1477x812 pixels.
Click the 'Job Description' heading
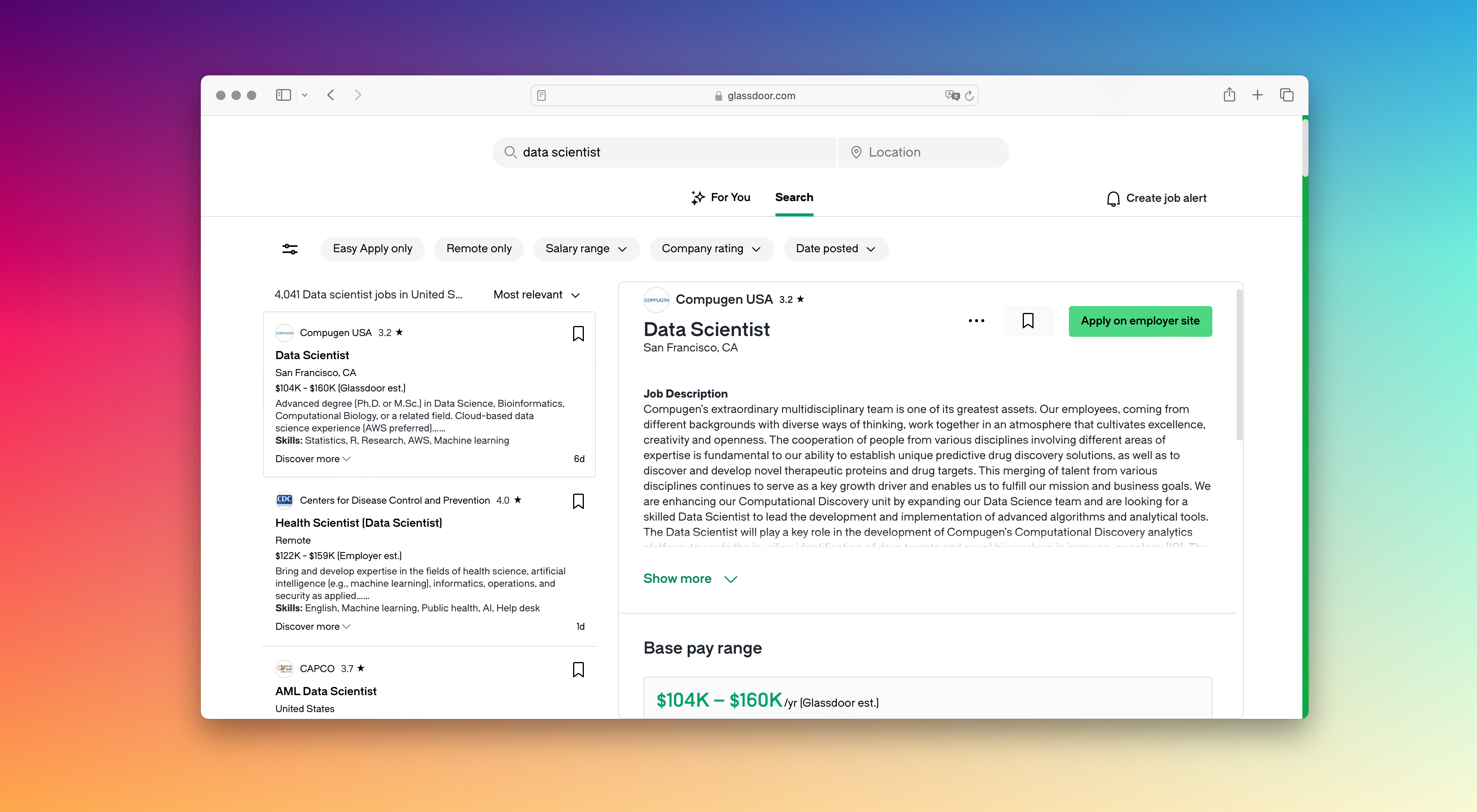tap(685, 394)
